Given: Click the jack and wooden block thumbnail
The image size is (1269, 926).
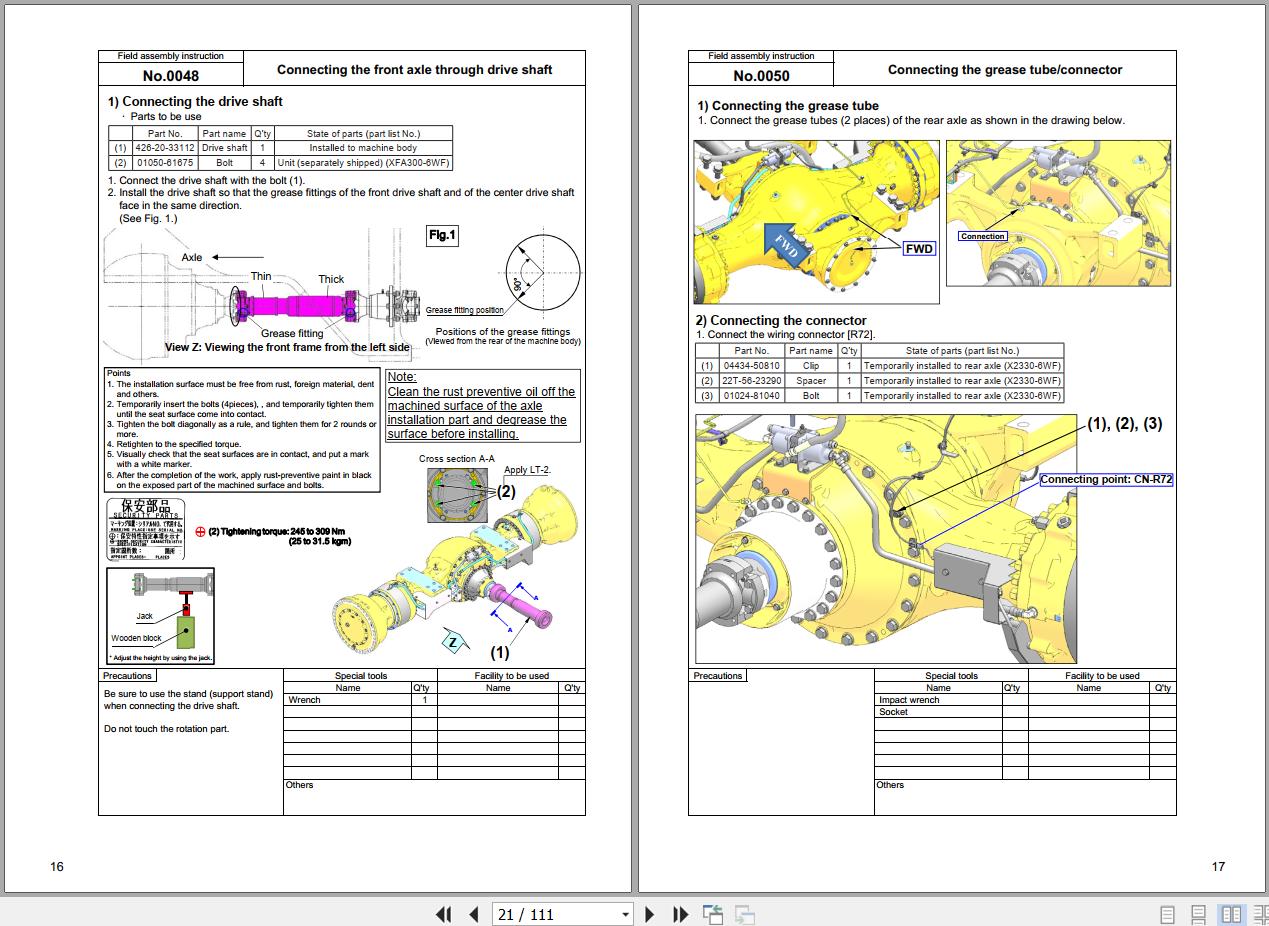Looking at the screenshot, I should [161, 615].
